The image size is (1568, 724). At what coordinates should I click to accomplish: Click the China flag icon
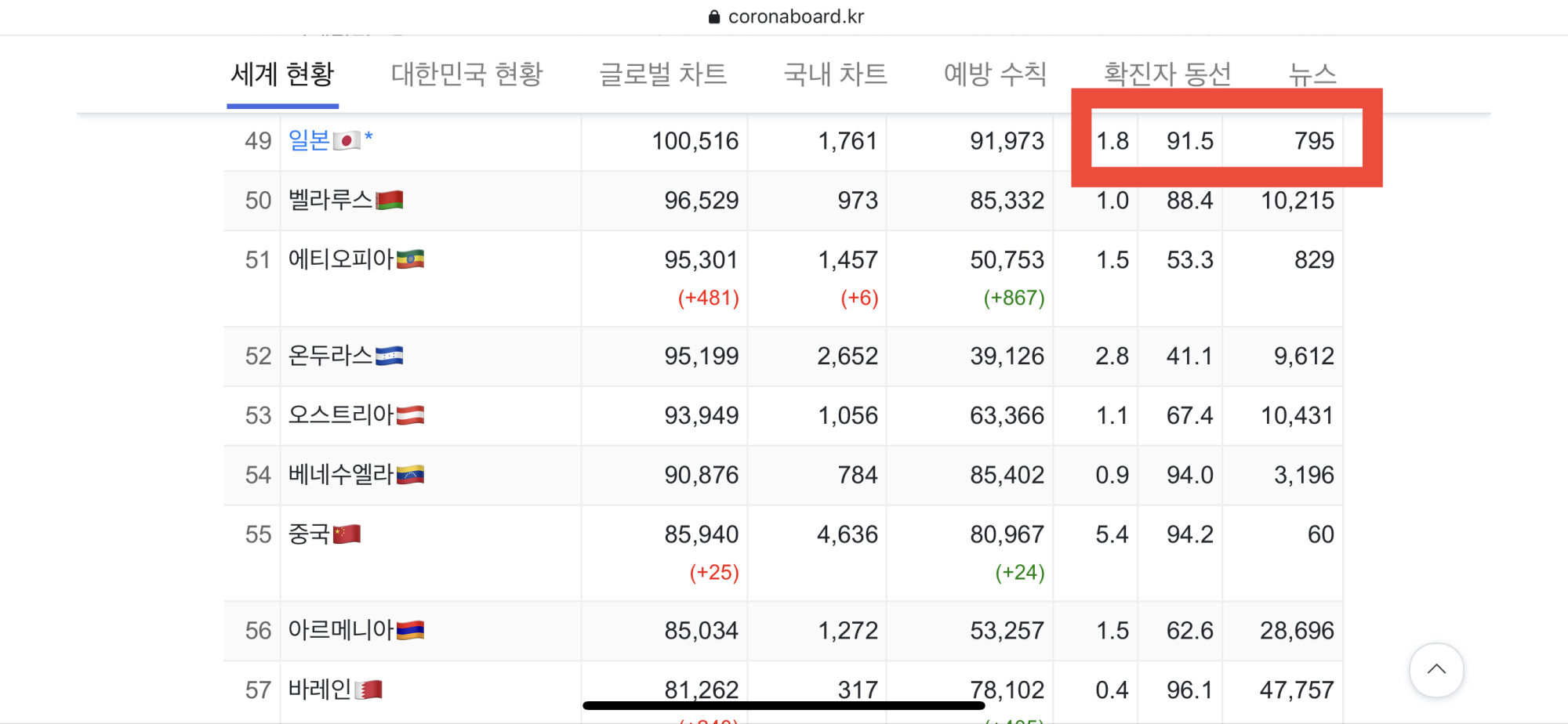[347, 534]
